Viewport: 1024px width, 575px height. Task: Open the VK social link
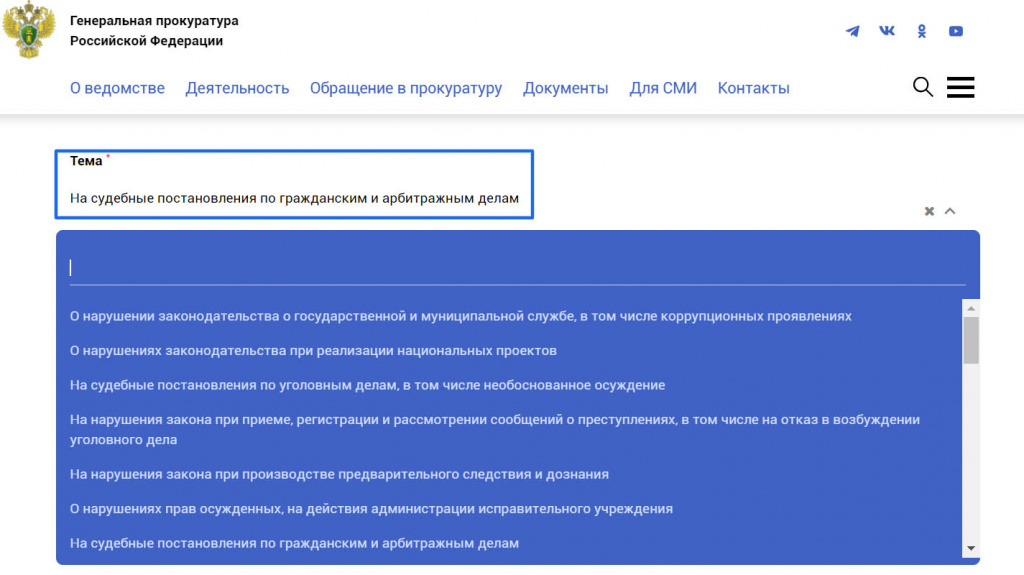(887, 31)
